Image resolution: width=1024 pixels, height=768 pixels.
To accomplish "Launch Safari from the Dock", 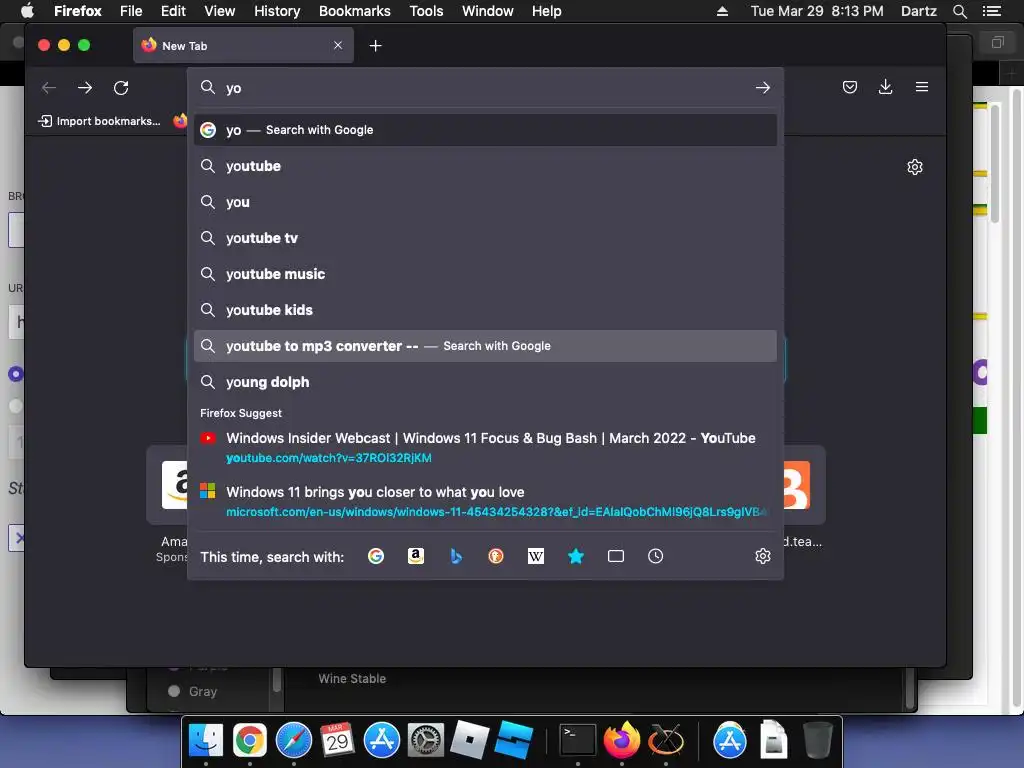I will 294,741.
